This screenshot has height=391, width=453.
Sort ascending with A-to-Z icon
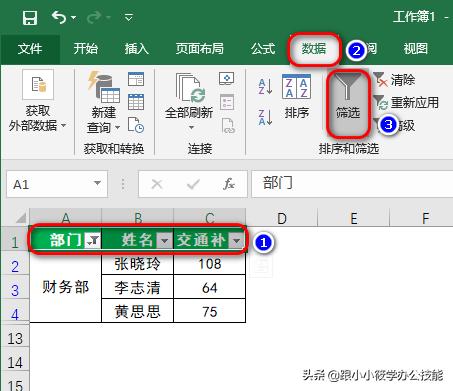point(265,86)
